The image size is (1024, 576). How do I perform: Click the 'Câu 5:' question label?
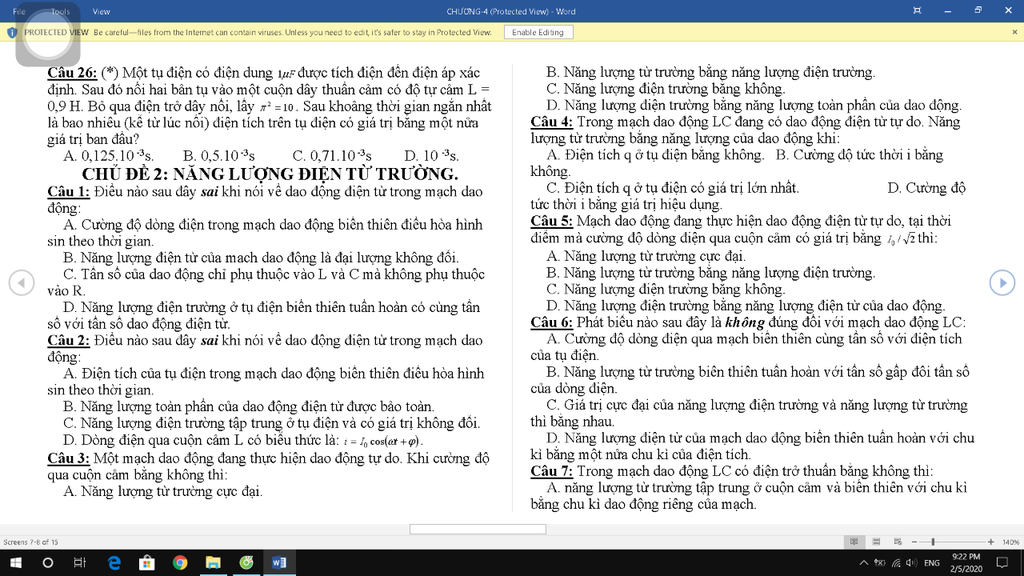pos(551,221)
